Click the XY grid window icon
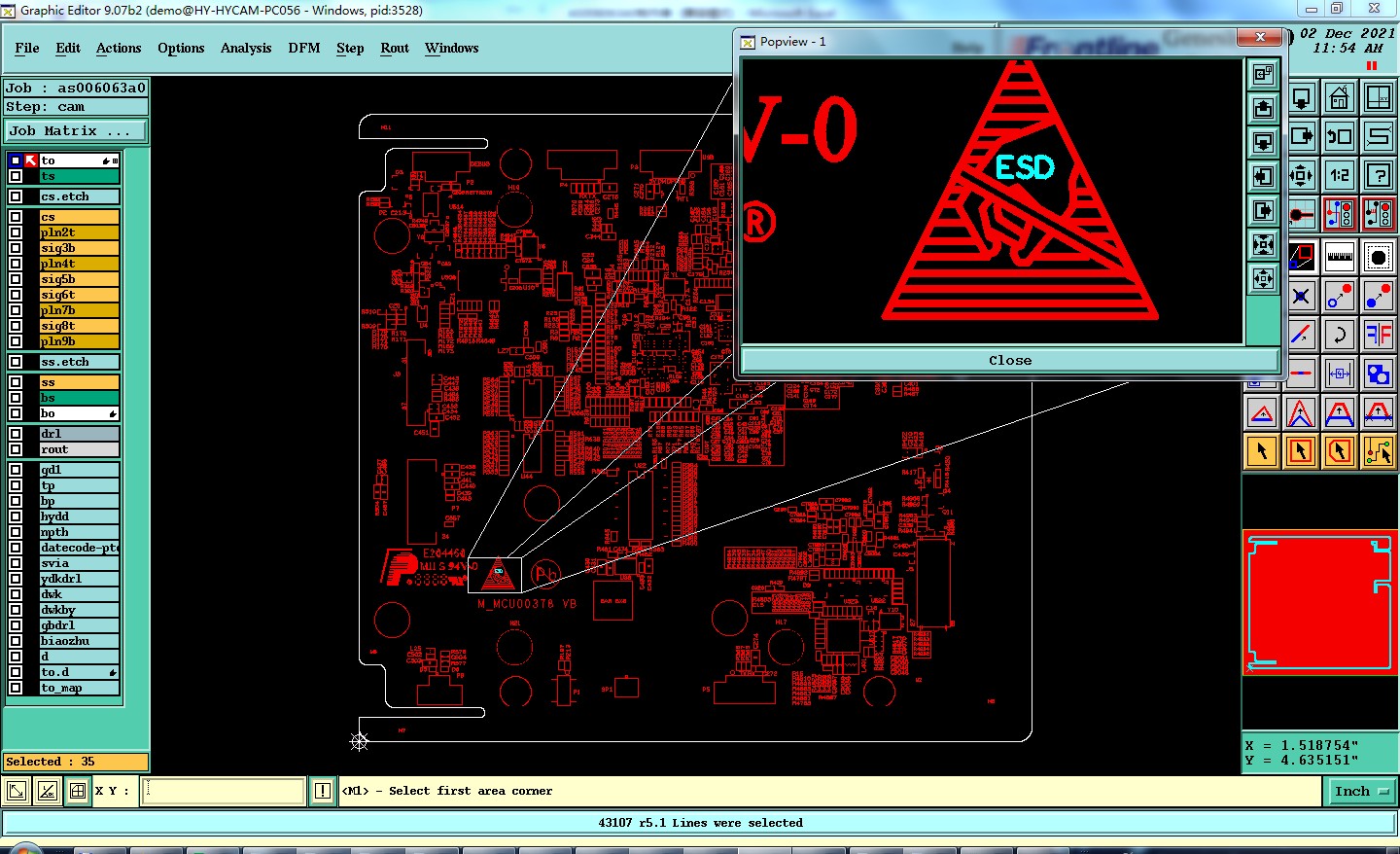The height and width of the screenshot is (854, 1400). (x=1379, y=97)
